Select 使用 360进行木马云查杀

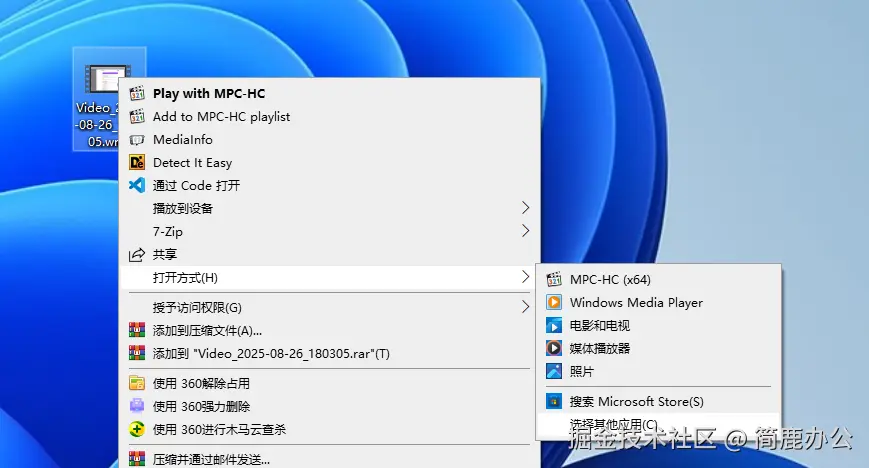click(x=330, y=429)
